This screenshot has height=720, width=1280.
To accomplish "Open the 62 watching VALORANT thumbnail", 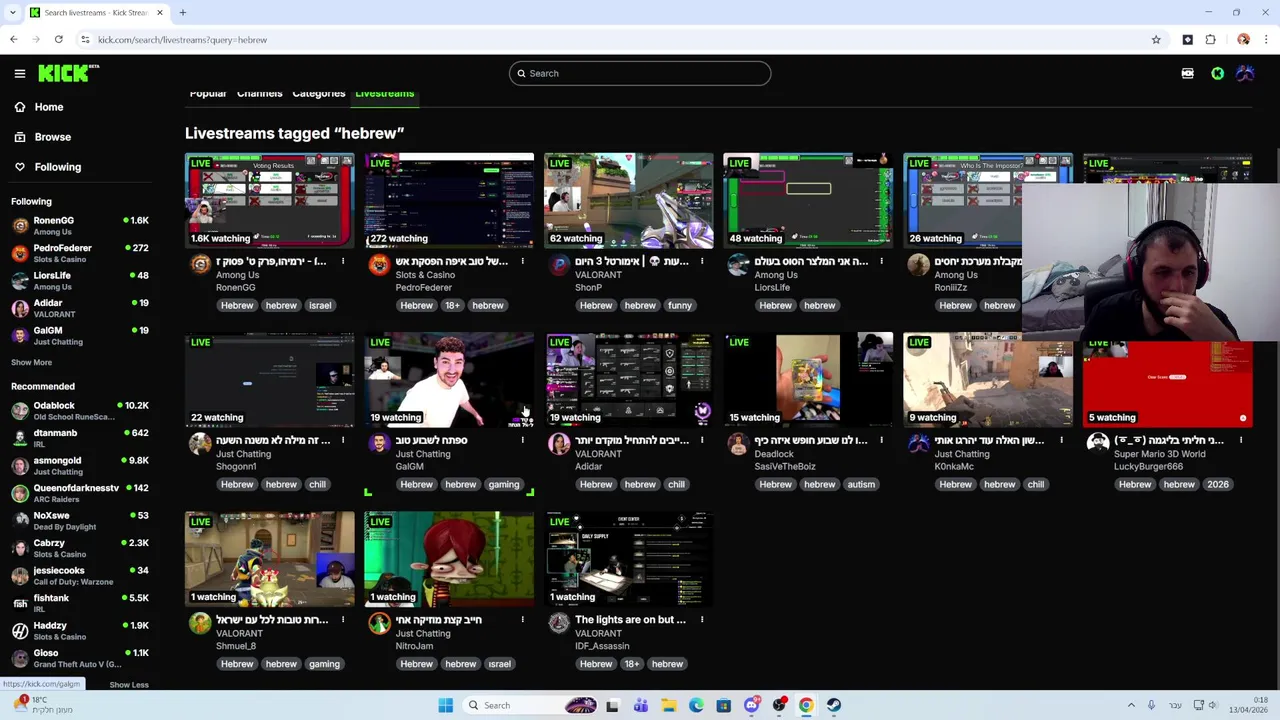I will pos(628,200).
